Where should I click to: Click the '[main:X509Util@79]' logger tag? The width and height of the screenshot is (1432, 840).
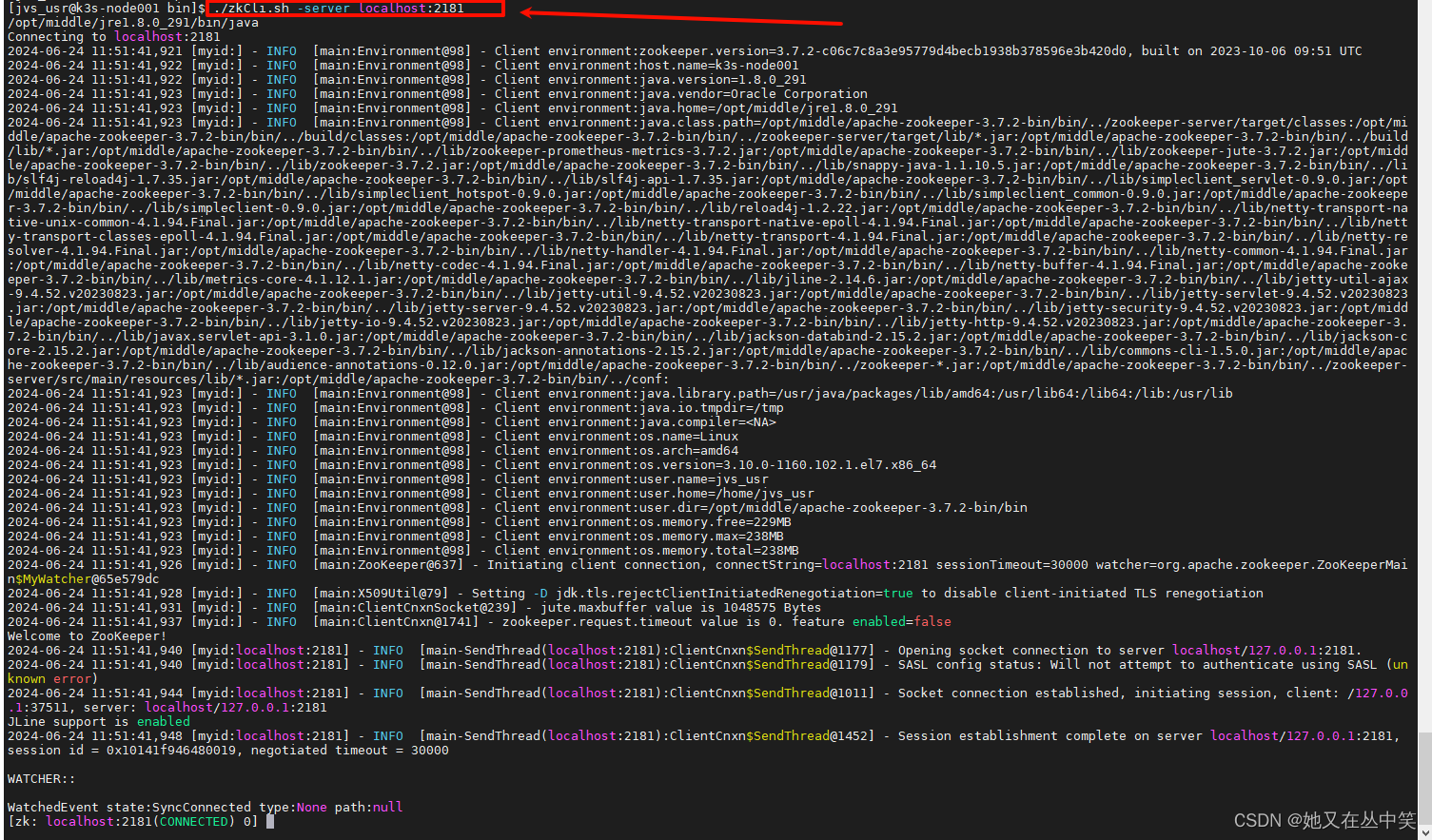[x=381, y=593]
